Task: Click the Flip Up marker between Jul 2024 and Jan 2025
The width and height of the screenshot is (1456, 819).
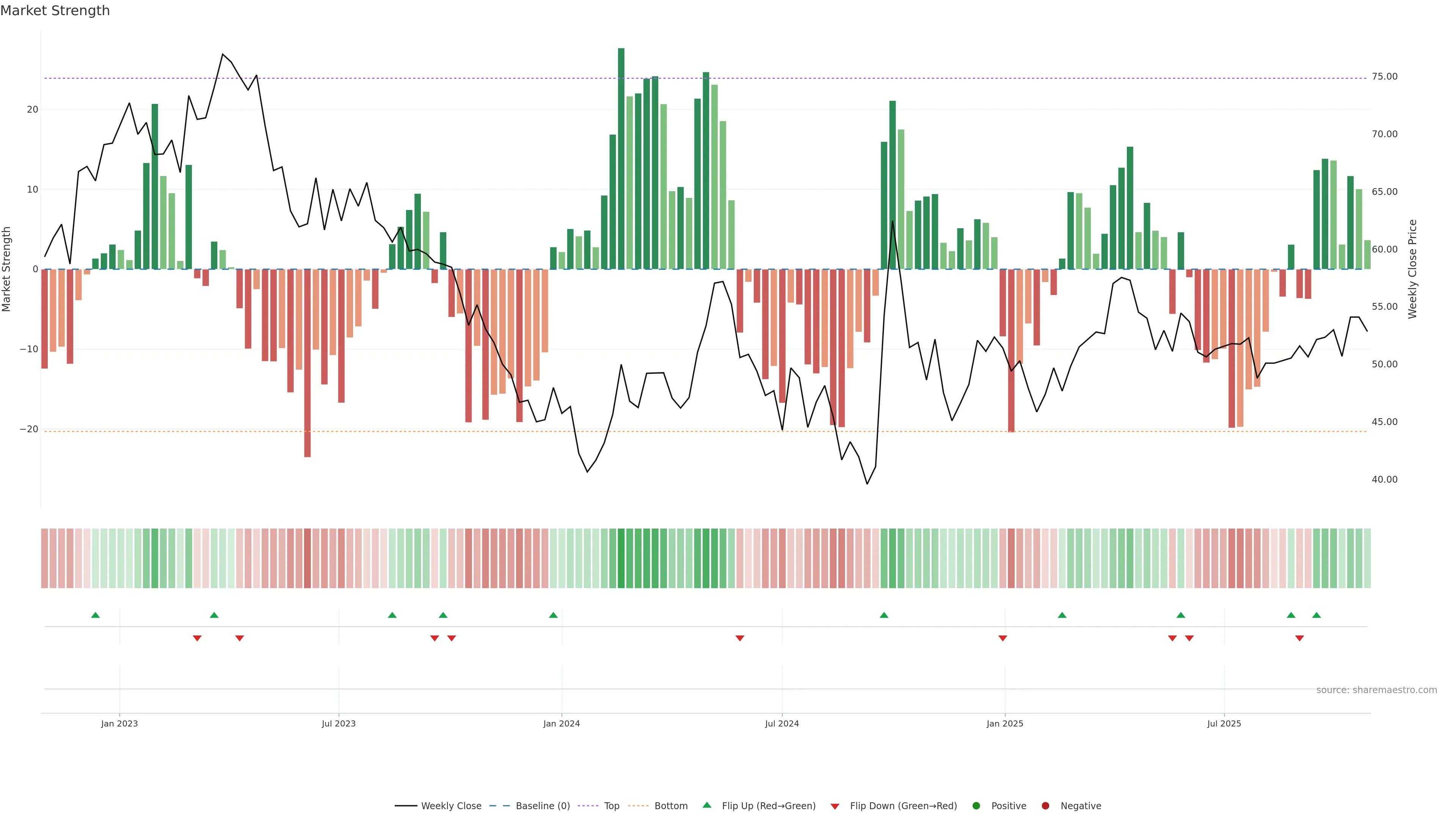Action: [x=884, y=615]
